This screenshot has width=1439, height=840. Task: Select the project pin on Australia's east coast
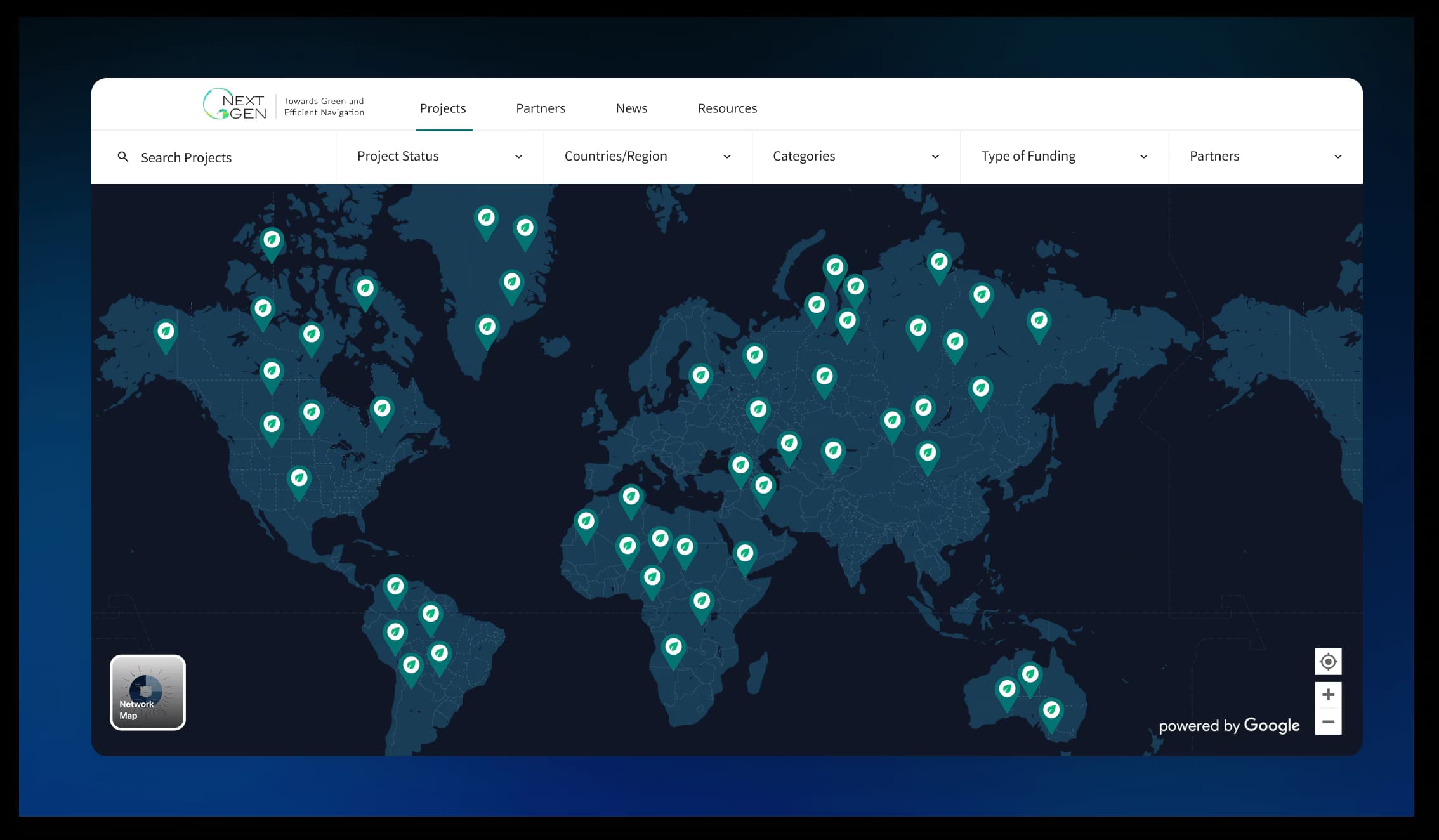click(1052, 711)
